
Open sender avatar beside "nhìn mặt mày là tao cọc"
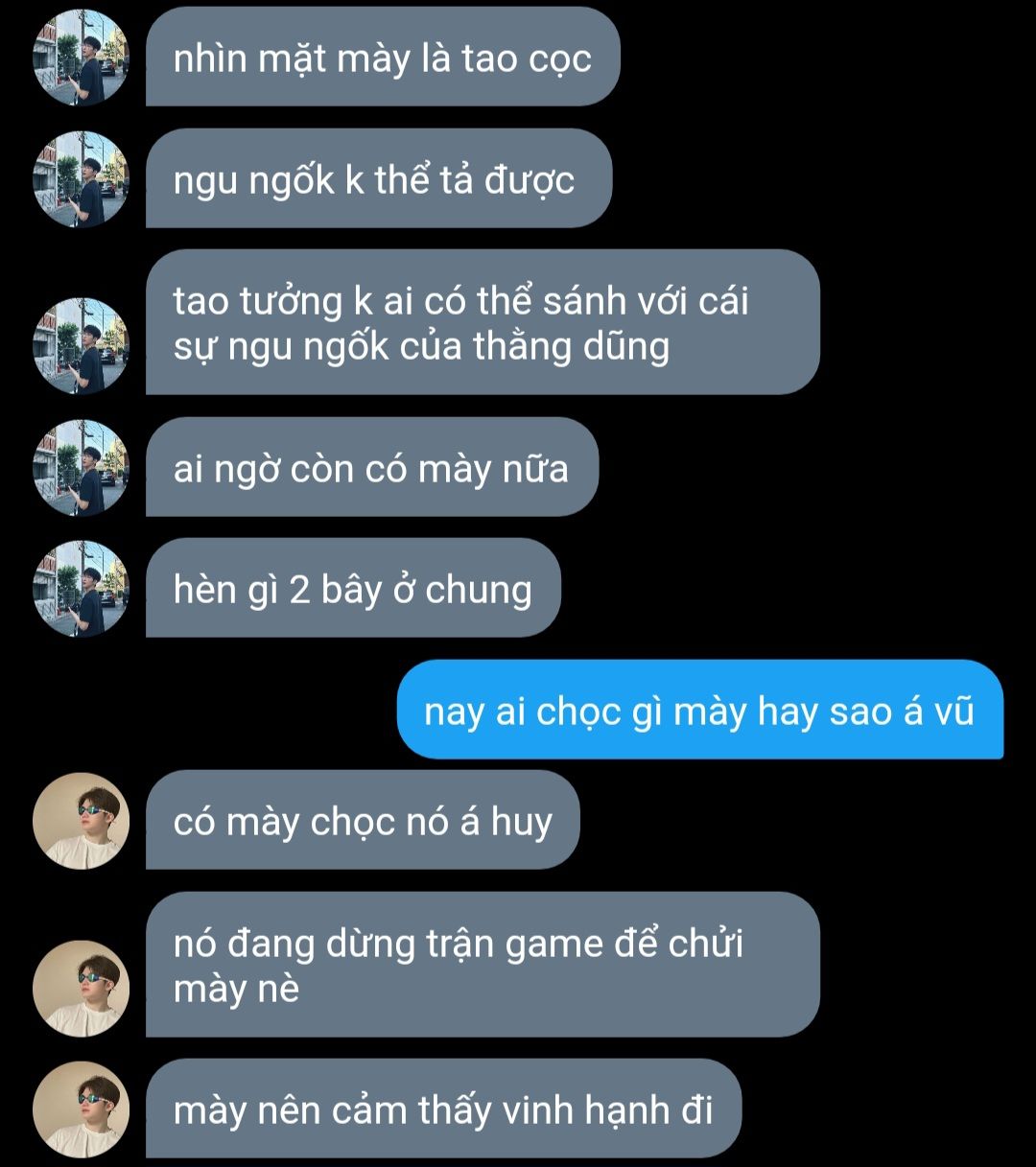click(81, 58)
